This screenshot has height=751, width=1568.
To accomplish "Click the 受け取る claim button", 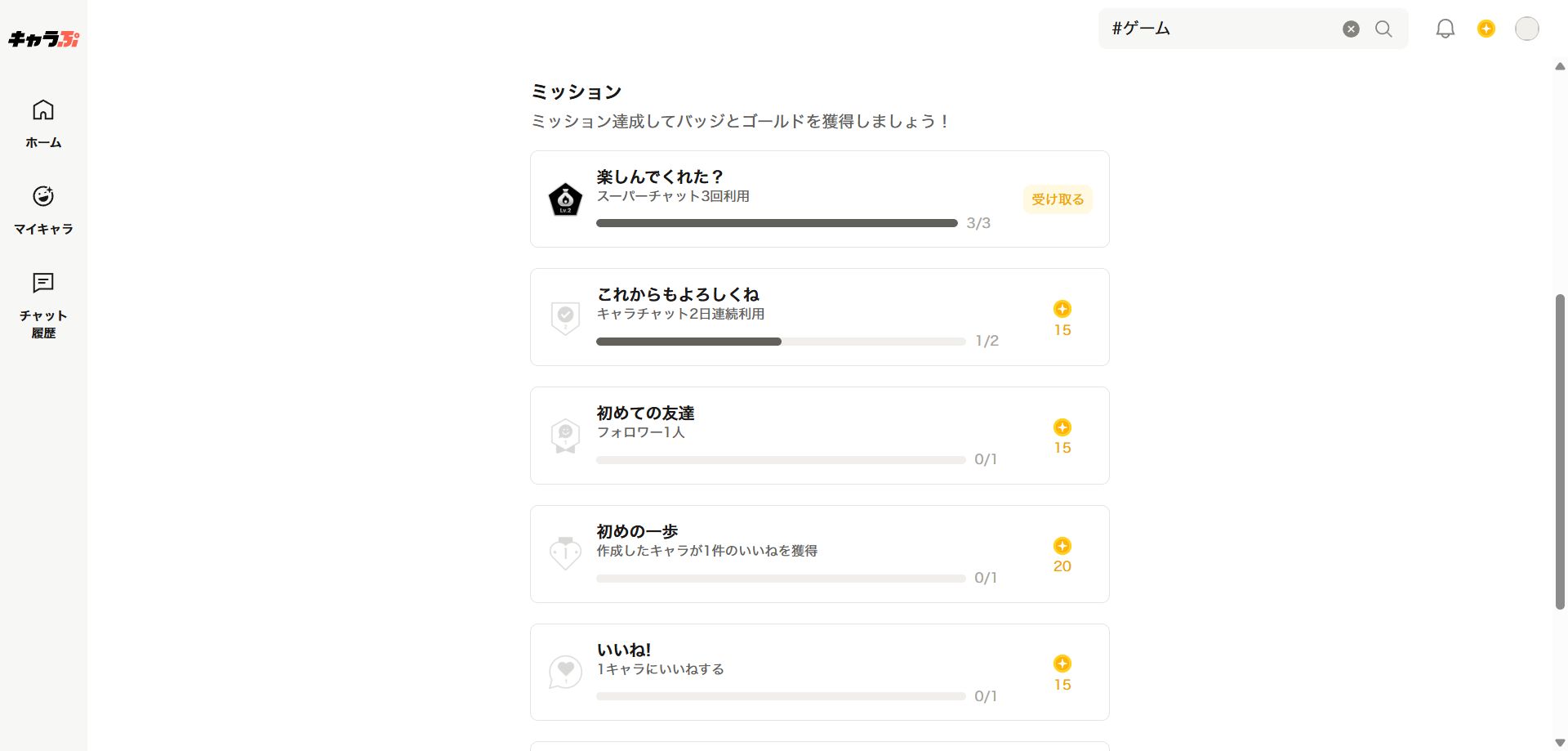I will pos(1057,199).
